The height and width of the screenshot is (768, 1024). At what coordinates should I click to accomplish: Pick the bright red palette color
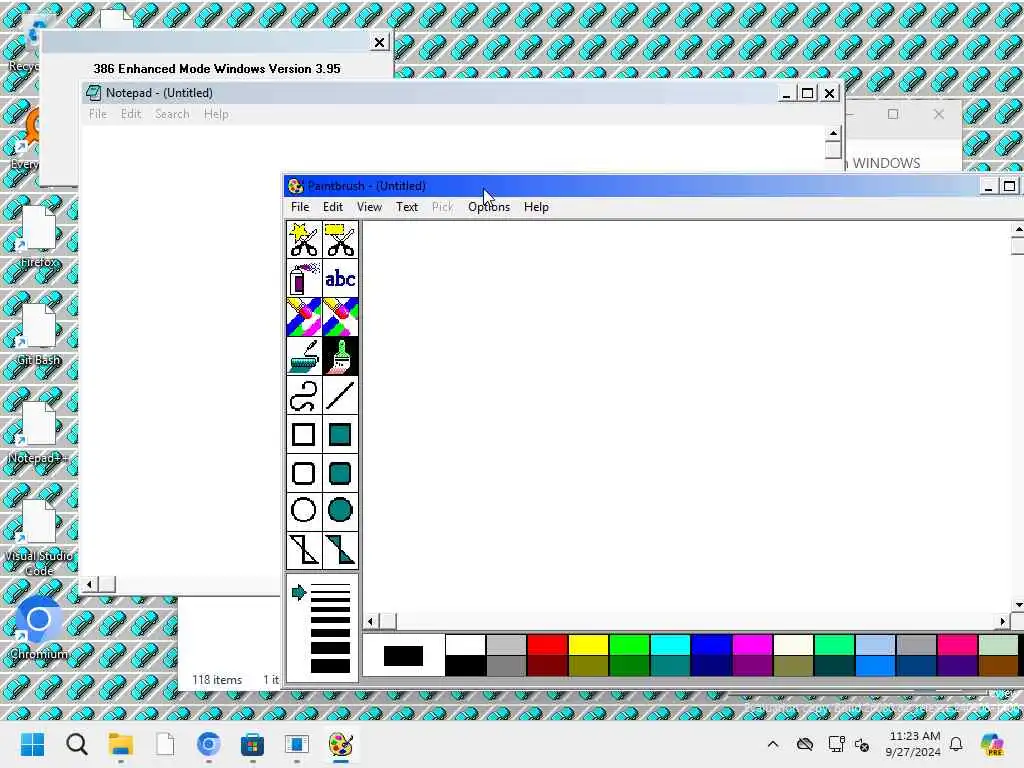coord(547,645)
